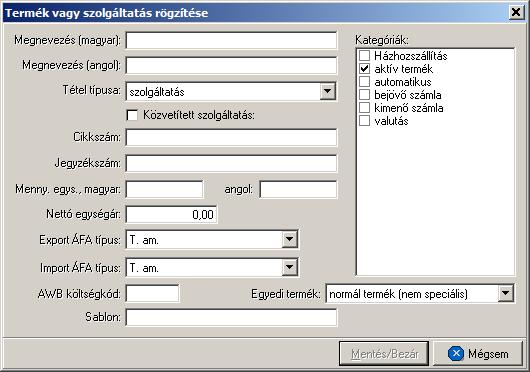Image resolution: width=530 pixels, height=372 pixels.
Task: Select the kimenő számla category
Action: point(364,108)
